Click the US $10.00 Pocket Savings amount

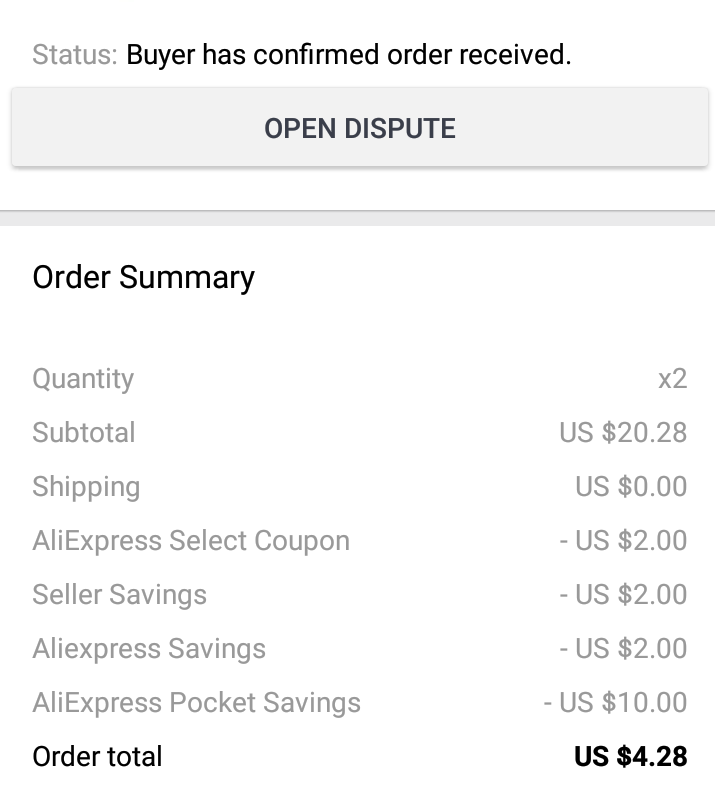615,703
